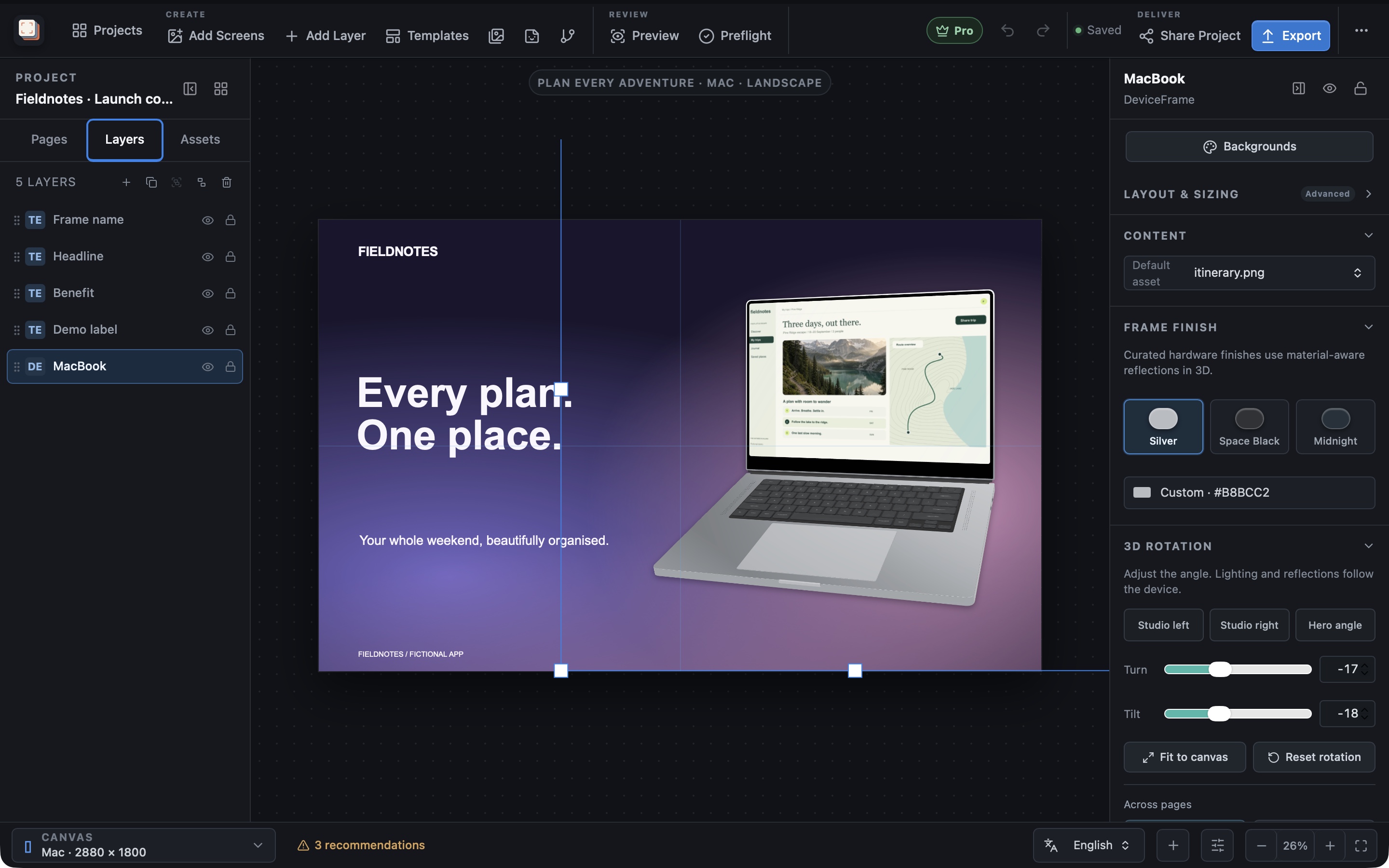Image resolution: width=1389 pixels, height=868 pixels.
Task: Hide the Headline layer
Action: (208, 257)
